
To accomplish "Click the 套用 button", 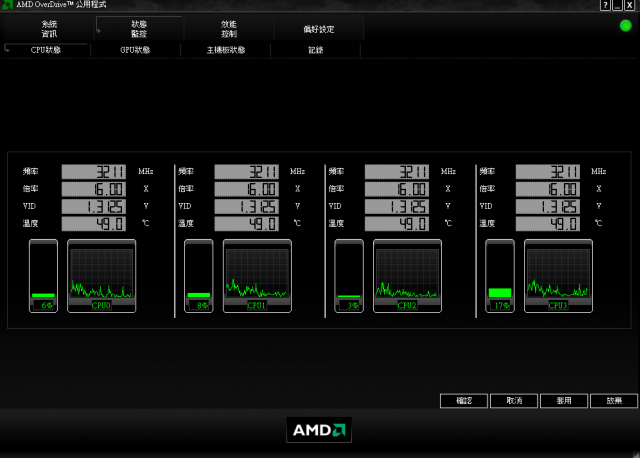I will (564, 401).
